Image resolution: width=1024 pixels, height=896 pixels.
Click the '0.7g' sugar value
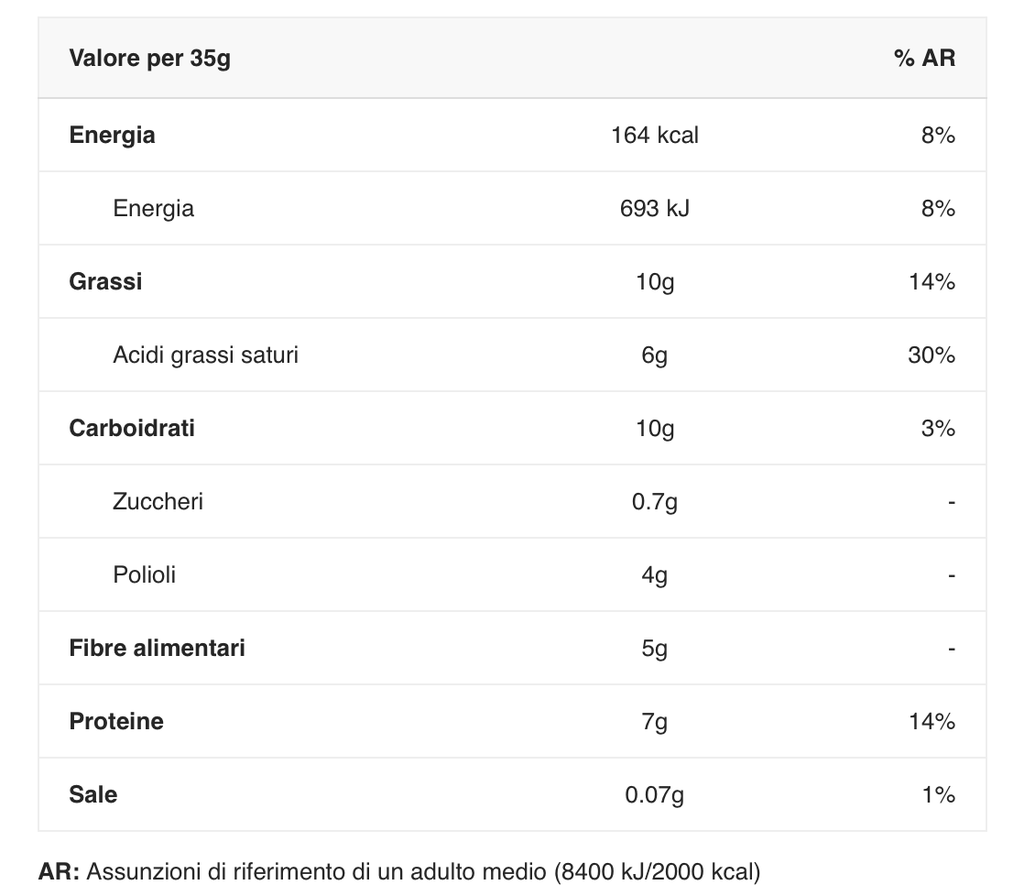click(x=655, y=501)
